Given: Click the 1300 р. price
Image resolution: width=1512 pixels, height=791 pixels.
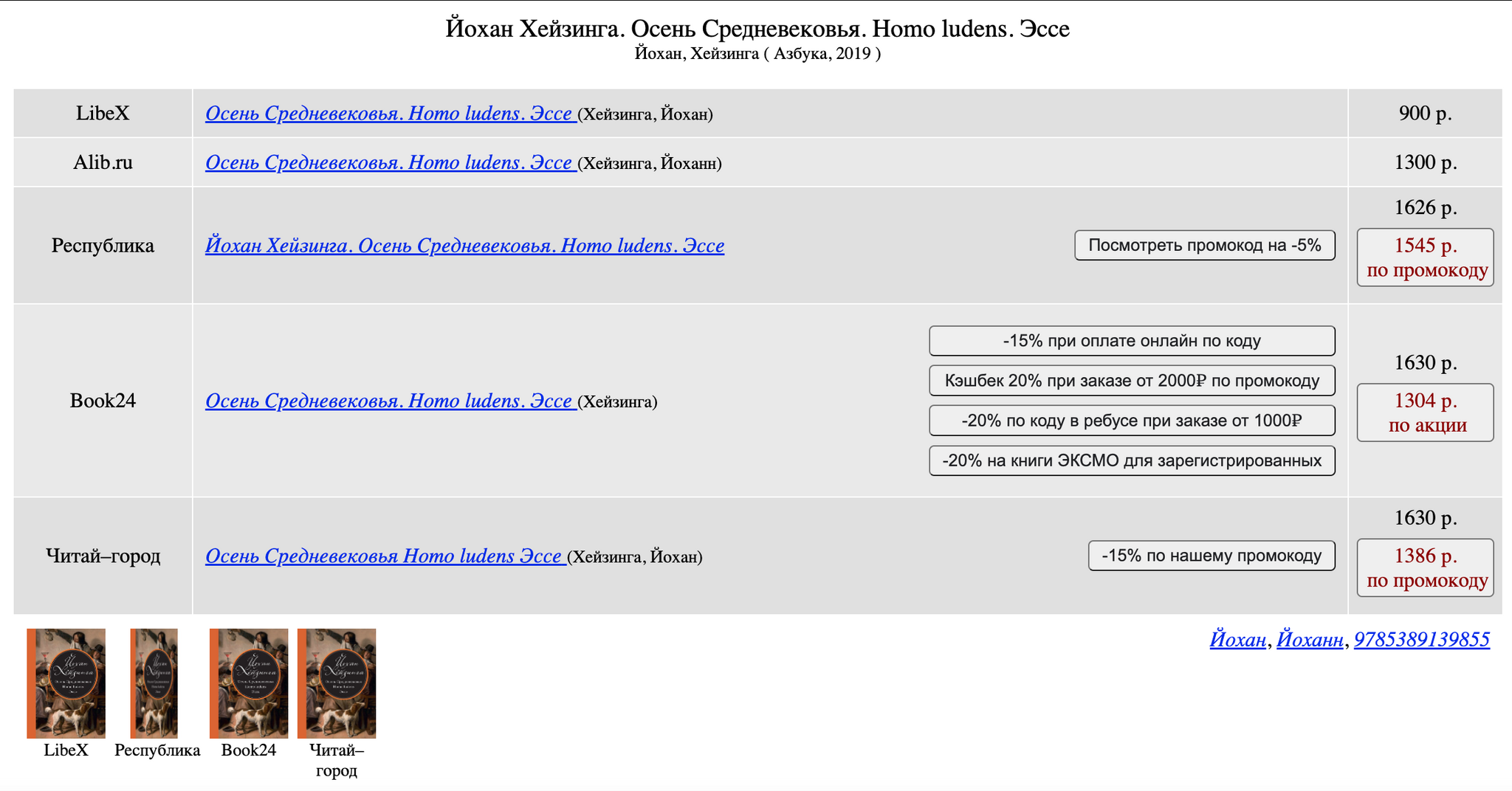Looking at the screenshot, I should point(1426,162).
